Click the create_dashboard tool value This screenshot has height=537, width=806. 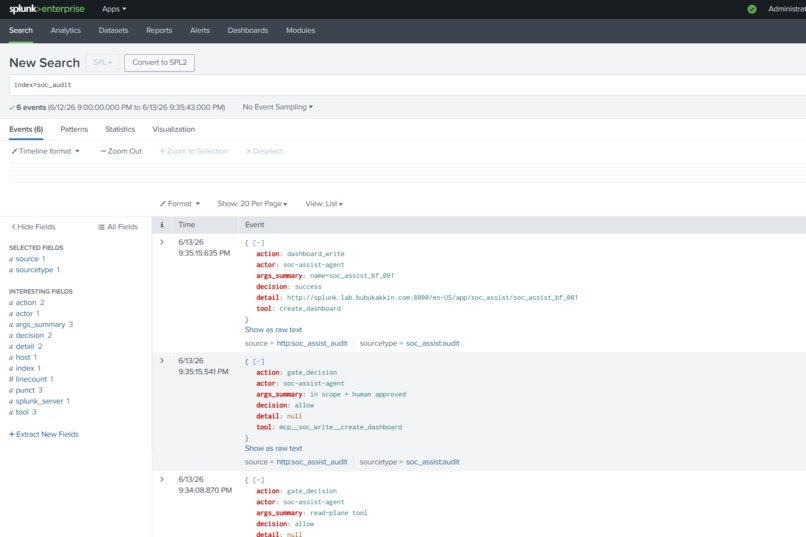click(310, 309)
